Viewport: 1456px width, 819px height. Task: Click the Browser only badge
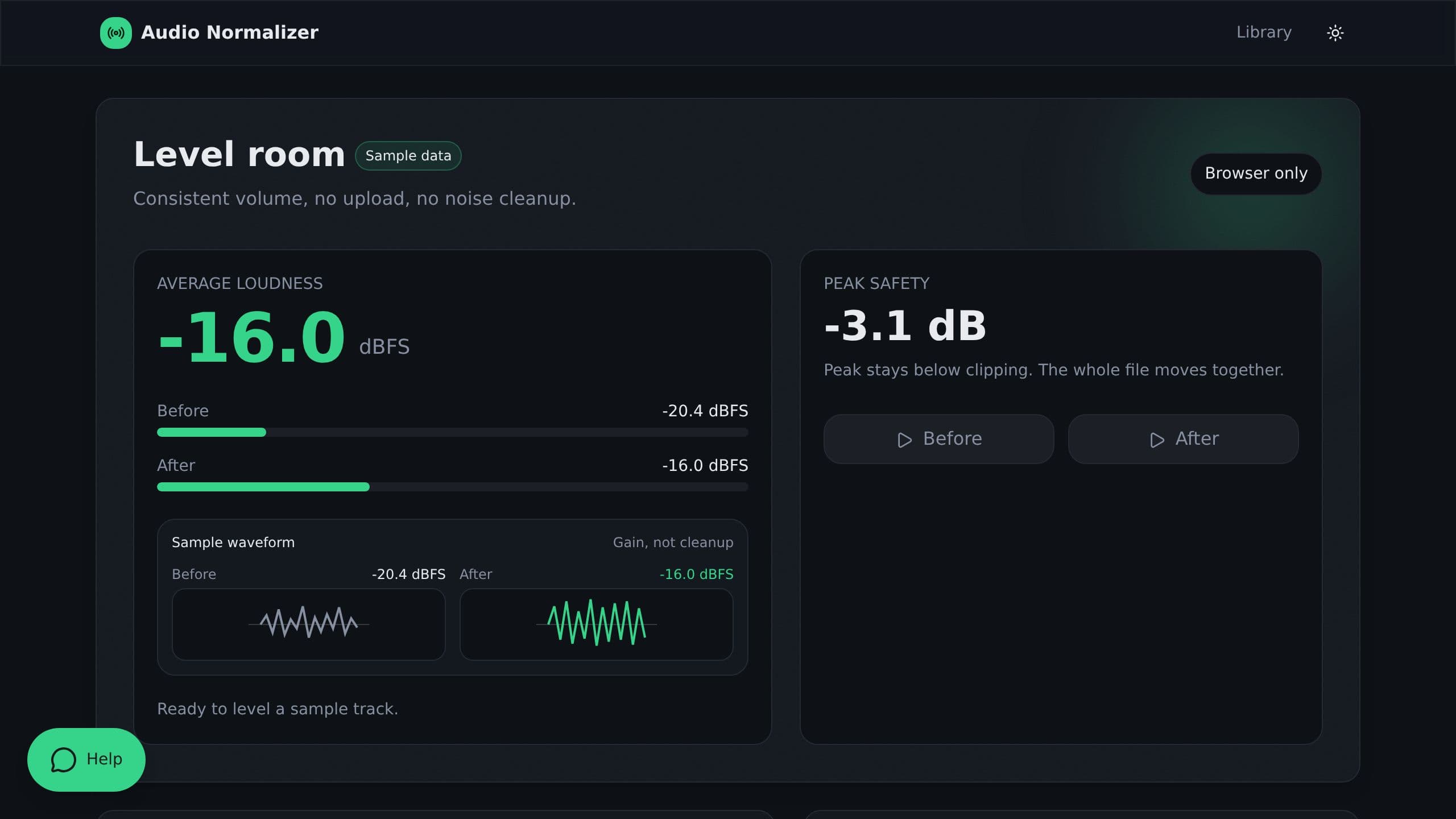[x=1256, y=173]
